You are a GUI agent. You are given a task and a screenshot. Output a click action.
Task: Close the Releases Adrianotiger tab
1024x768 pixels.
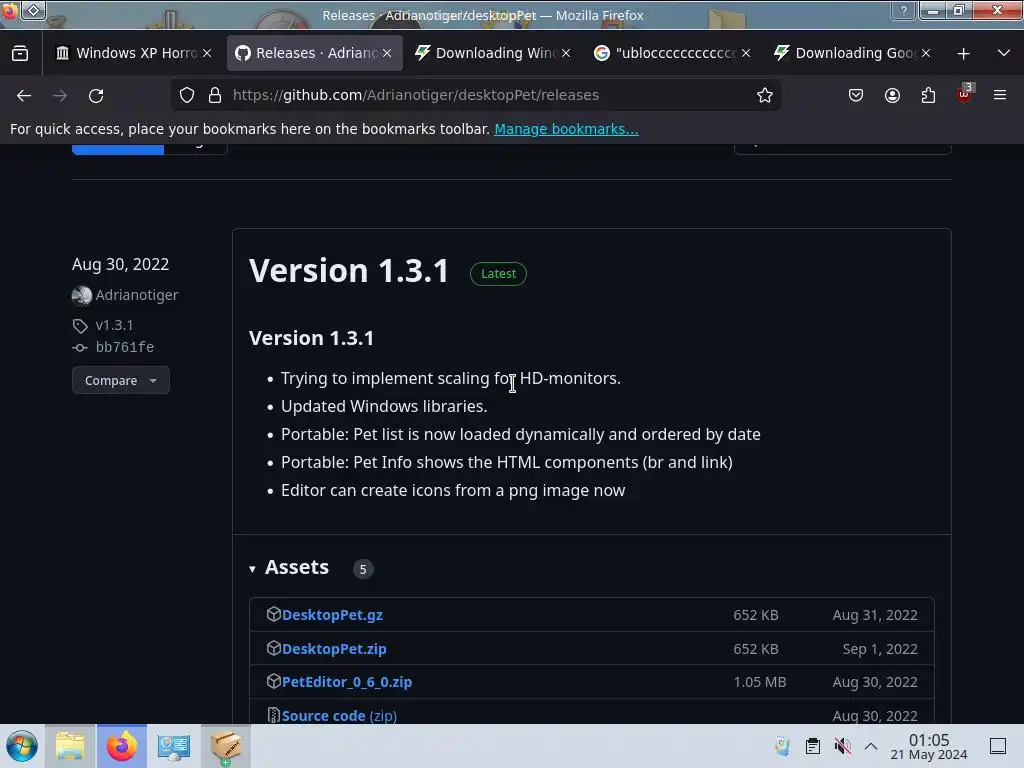click(387, 54)
